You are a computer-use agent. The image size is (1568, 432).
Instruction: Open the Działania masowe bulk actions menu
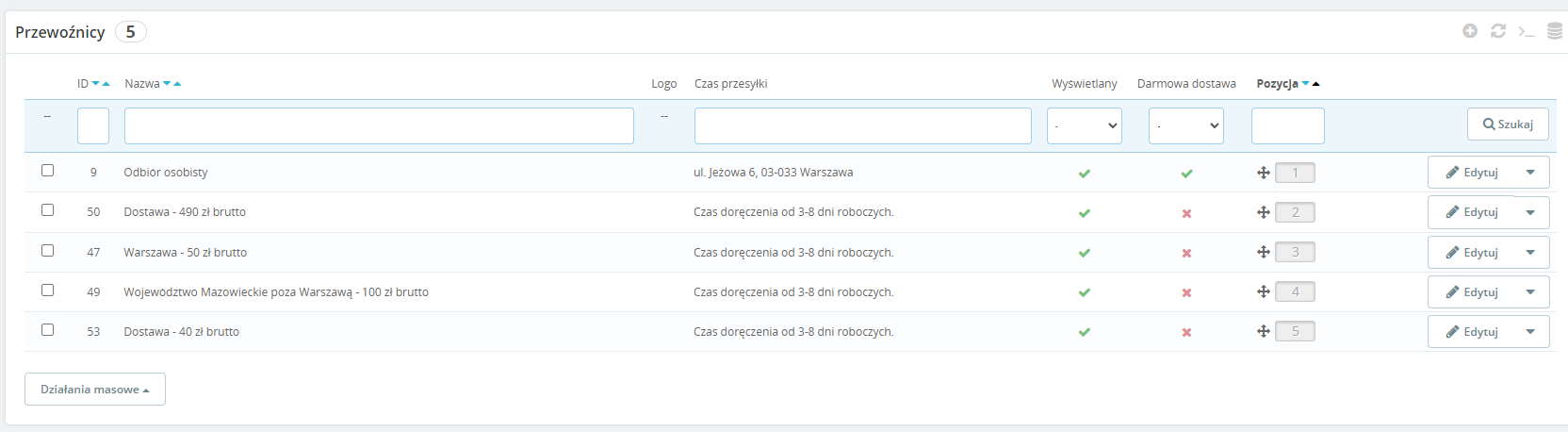95,390
